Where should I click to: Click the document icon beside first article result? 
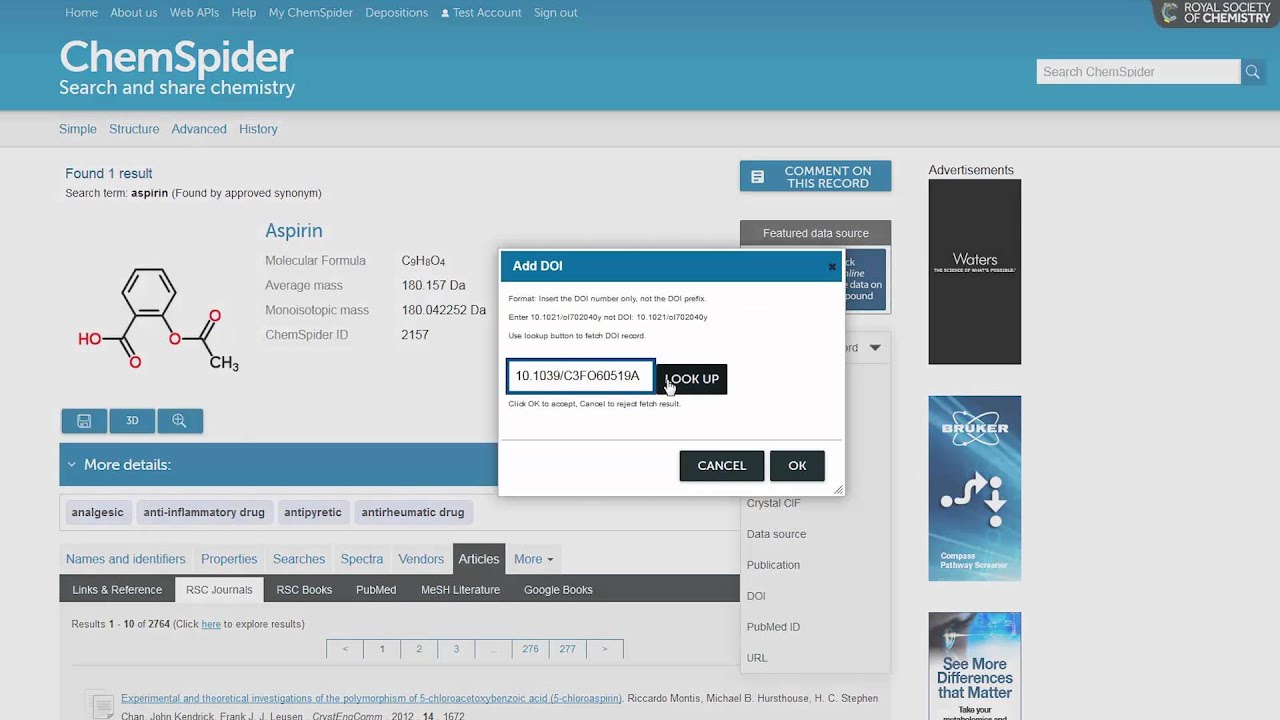click(x=100, y=705)
